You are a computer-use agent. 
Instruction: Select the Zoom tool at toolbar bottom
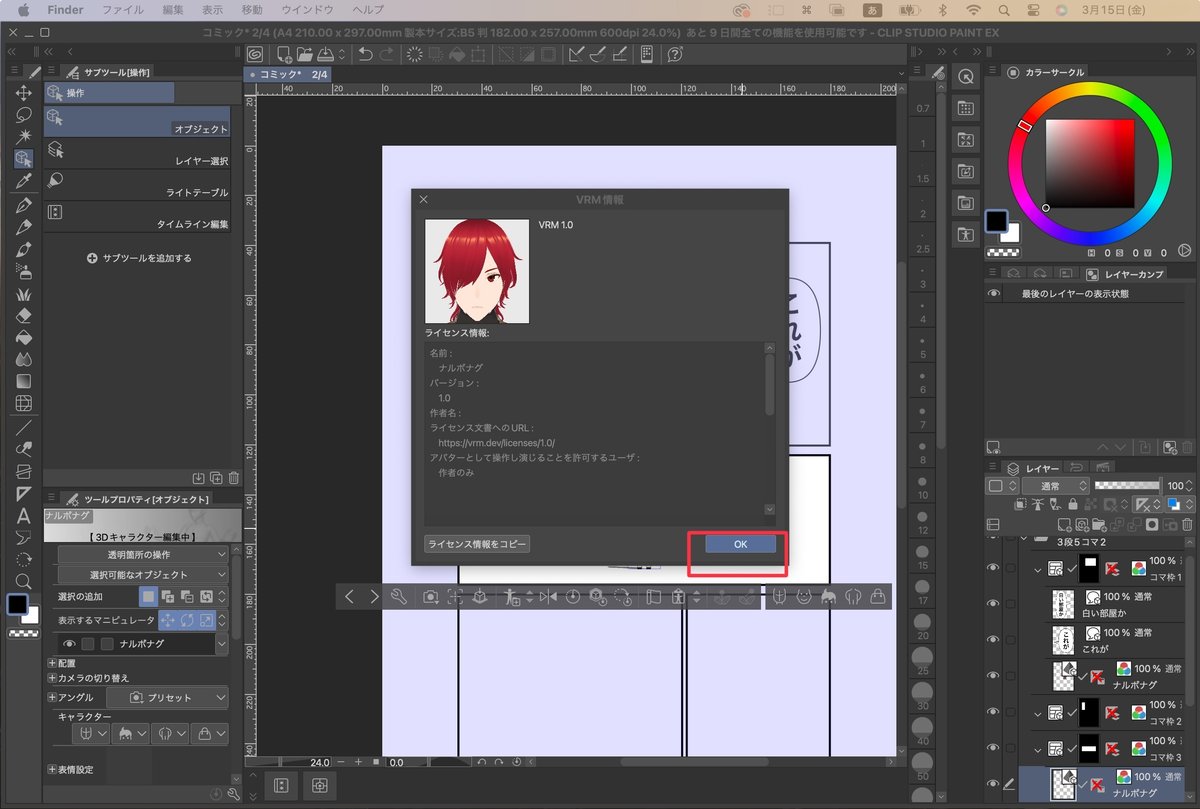[x=24, y=582]
